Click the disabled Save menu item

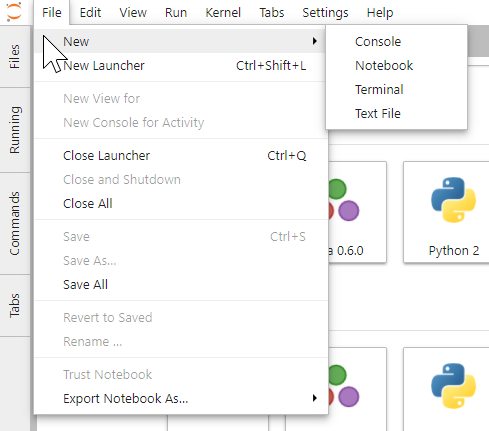(x=181, y=236)
